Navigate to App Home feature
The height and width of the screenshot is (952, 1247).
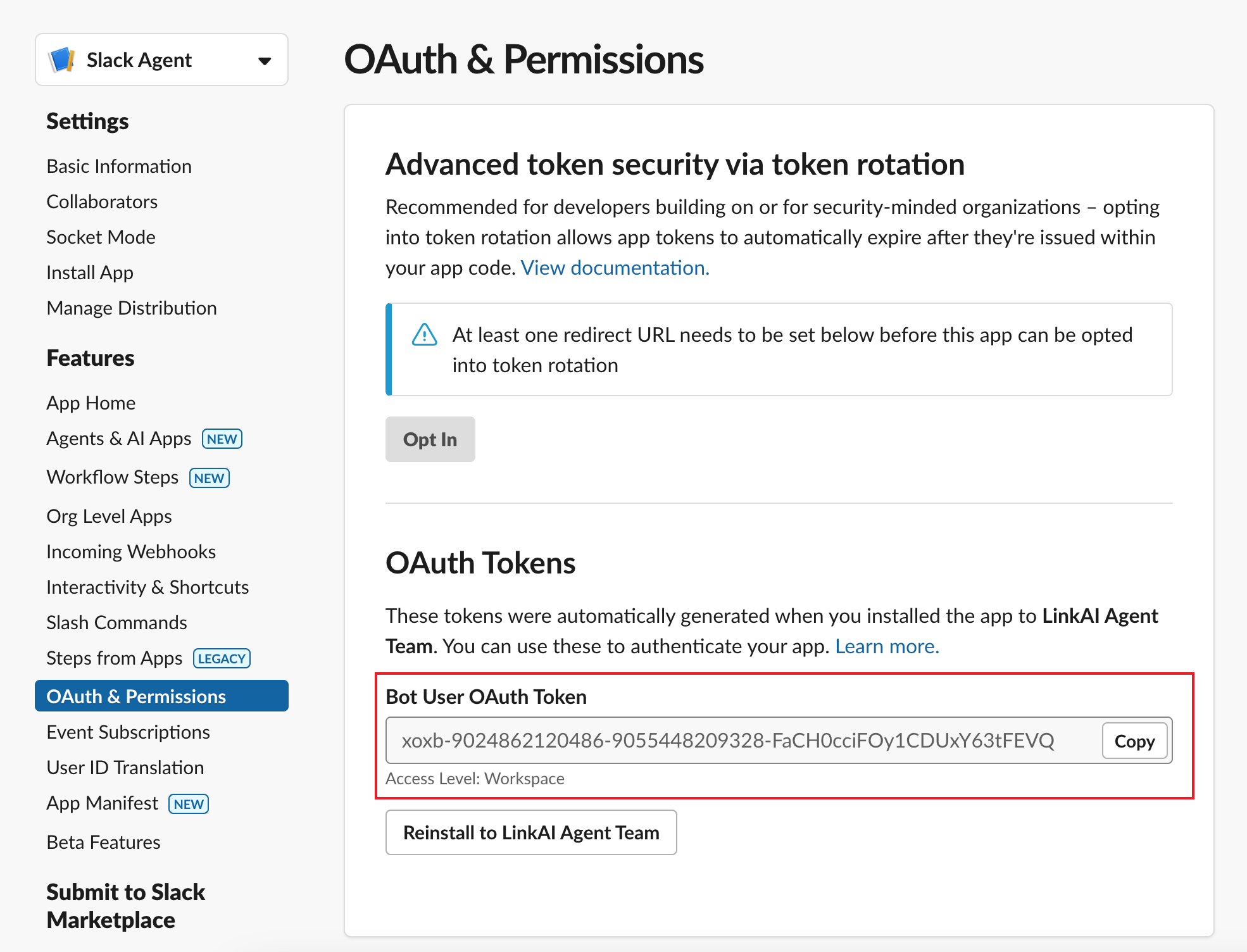(x=91, y=403)
